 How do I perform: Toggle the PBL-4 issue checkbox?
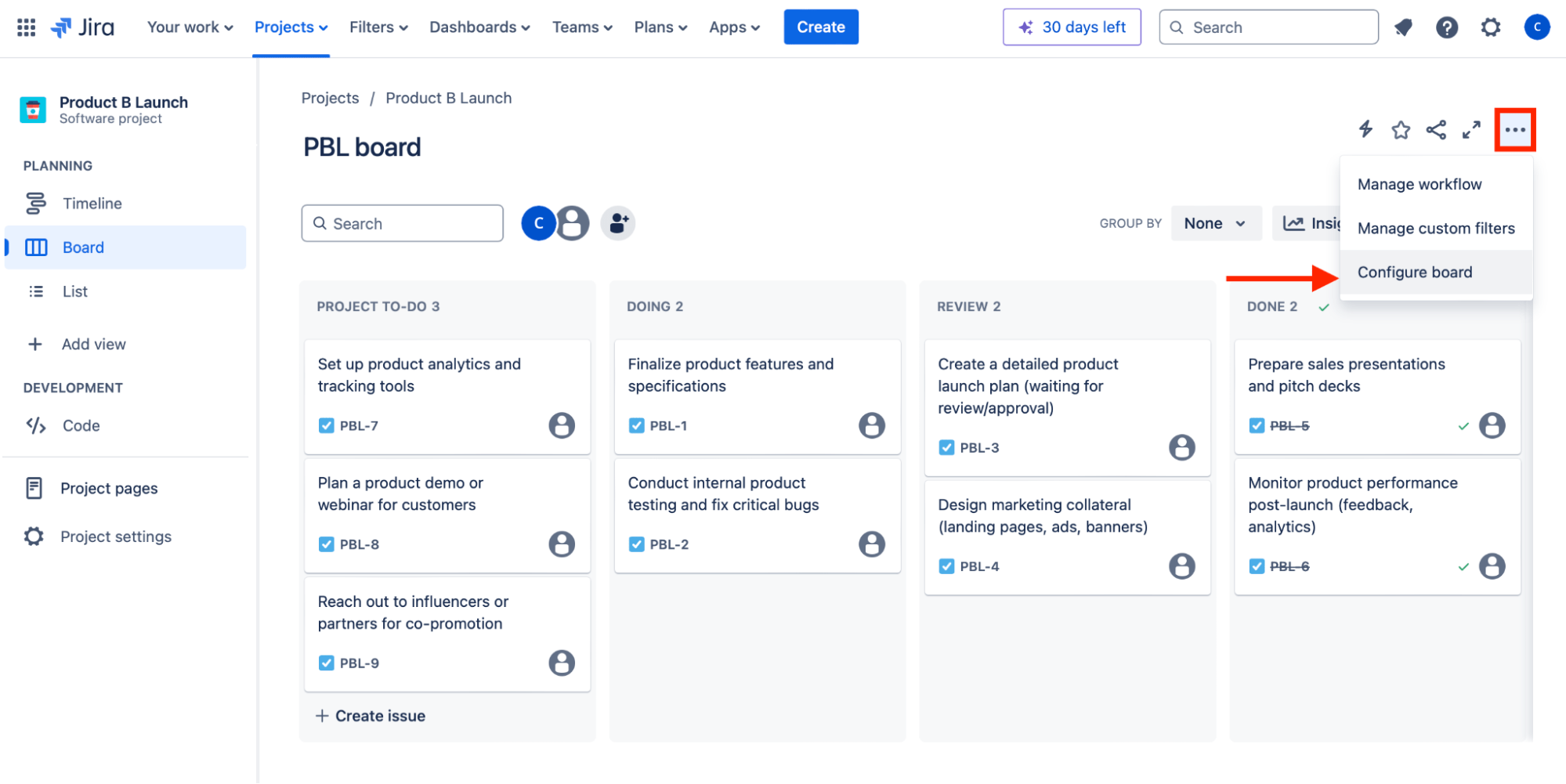(946, 565)
